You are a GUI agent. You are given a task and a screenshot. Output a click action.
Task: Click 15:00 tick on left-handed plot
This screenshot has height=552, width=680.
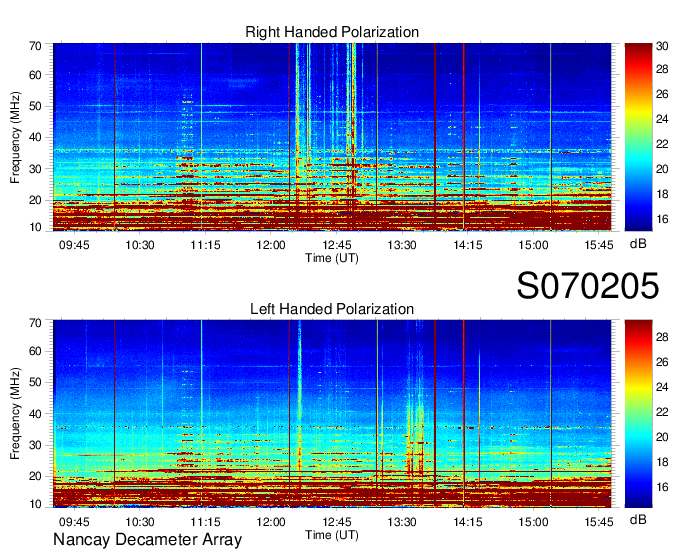pyautogui.click(x=533, y=522)
